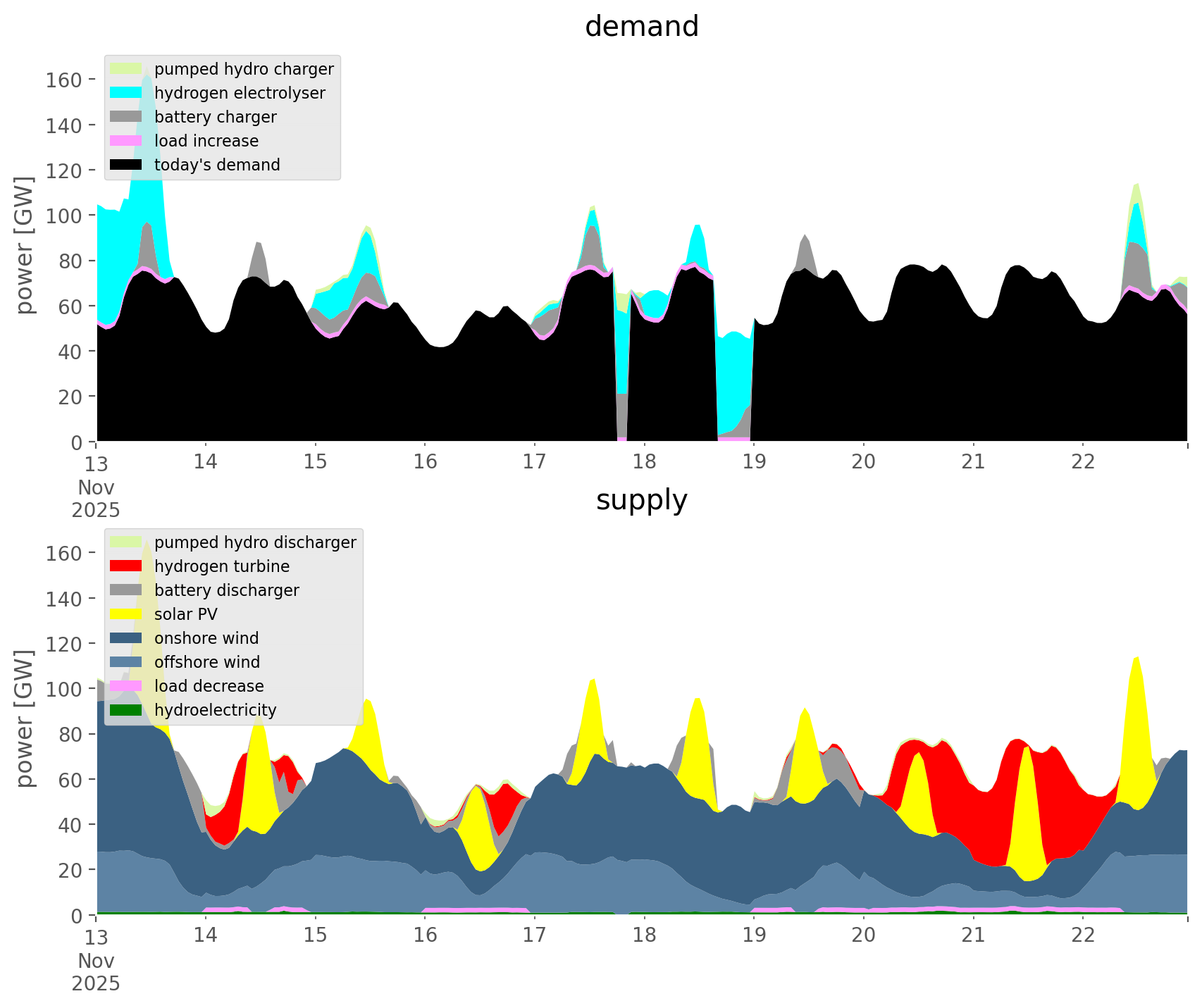1202x1008 pixels.
Task: Click date tick 20 on supply chart axis
Action: click(864, 935)
